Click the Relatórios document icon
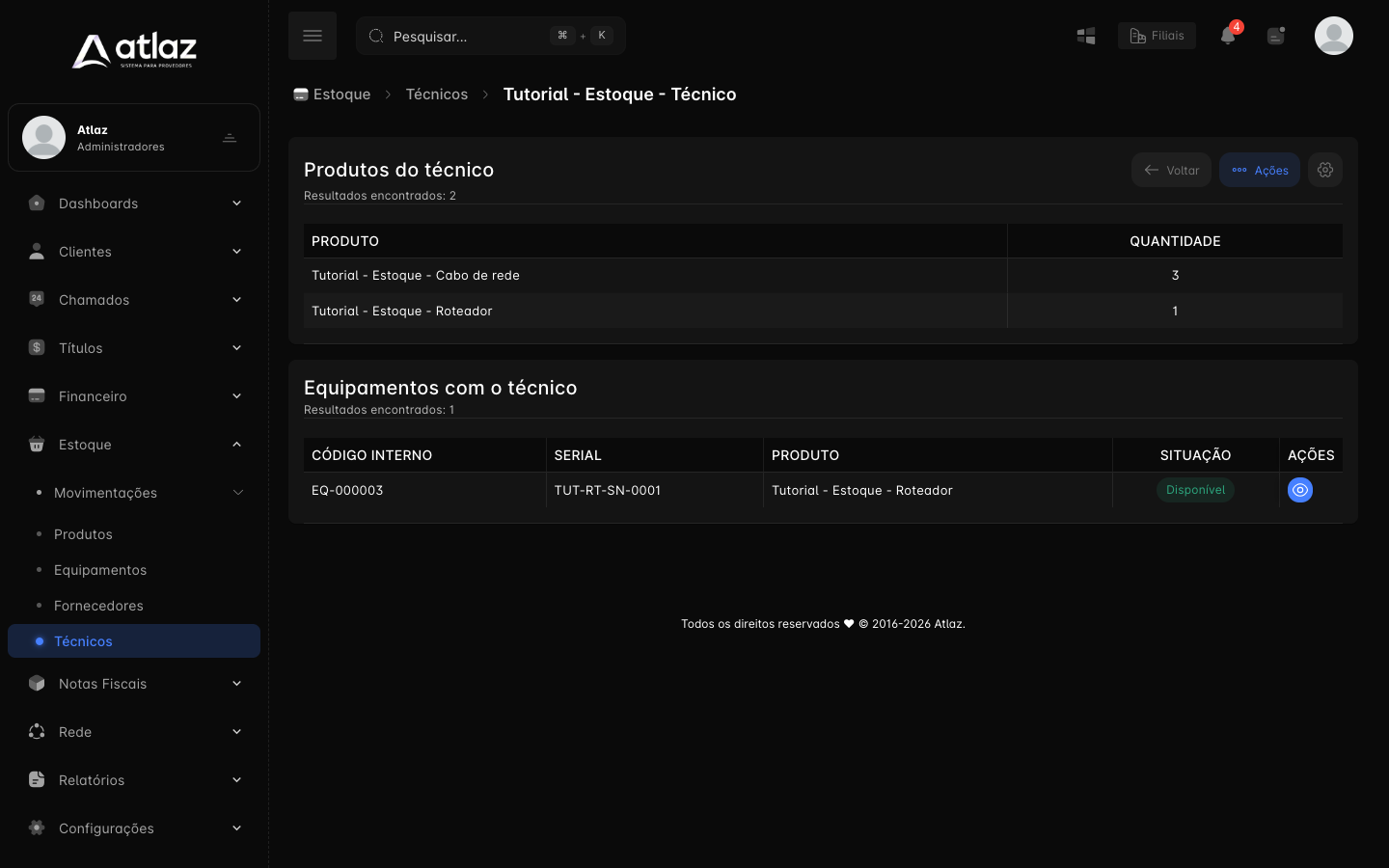Screen dimensions: 1389x868 [x=37, y=779]
